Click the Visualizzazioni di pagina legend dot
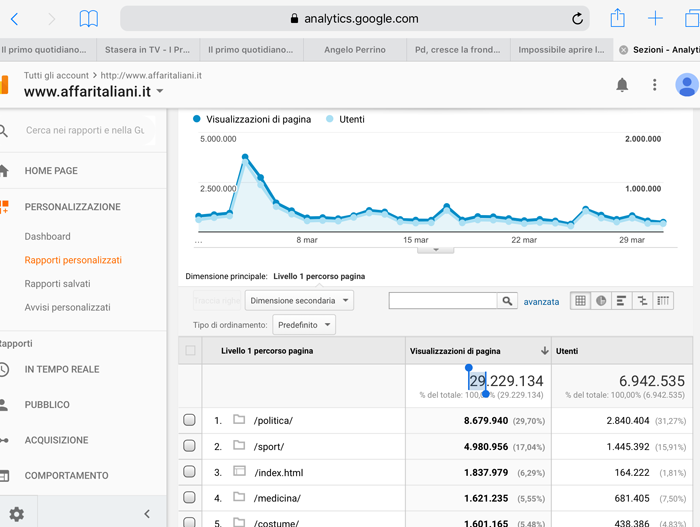 [196, 119]
